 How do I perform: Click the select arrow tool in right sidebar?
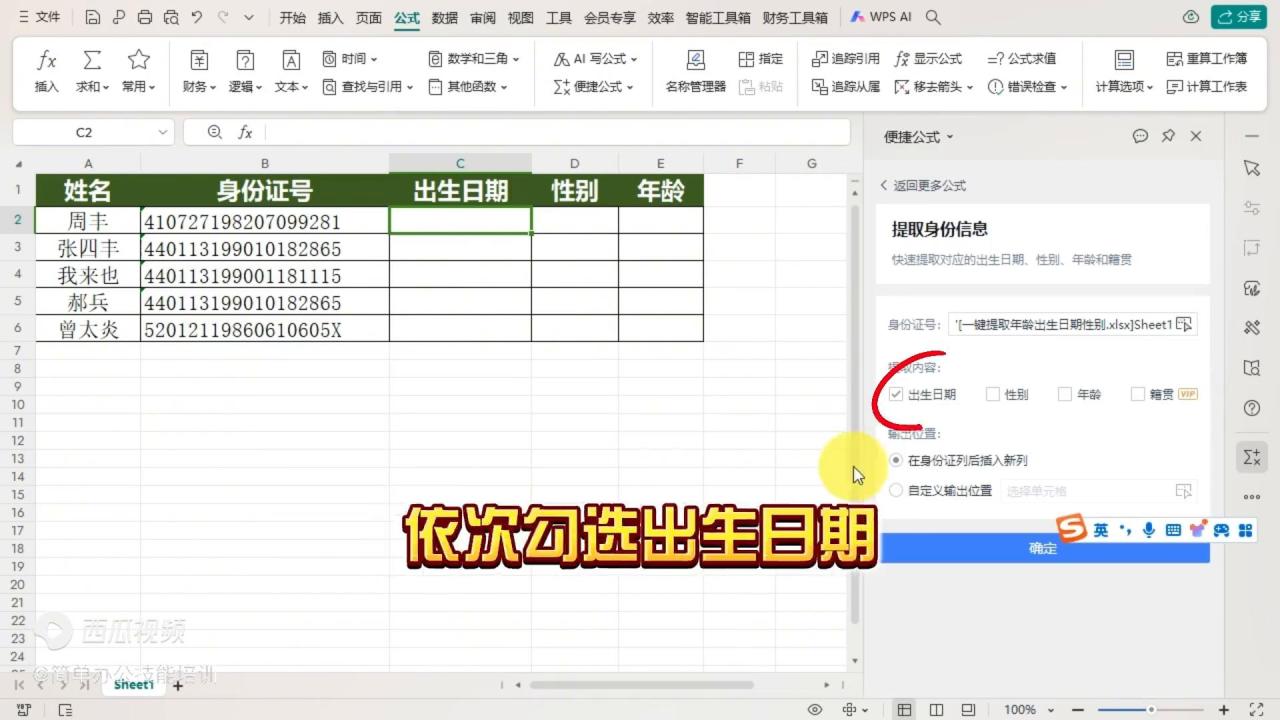1251,167
